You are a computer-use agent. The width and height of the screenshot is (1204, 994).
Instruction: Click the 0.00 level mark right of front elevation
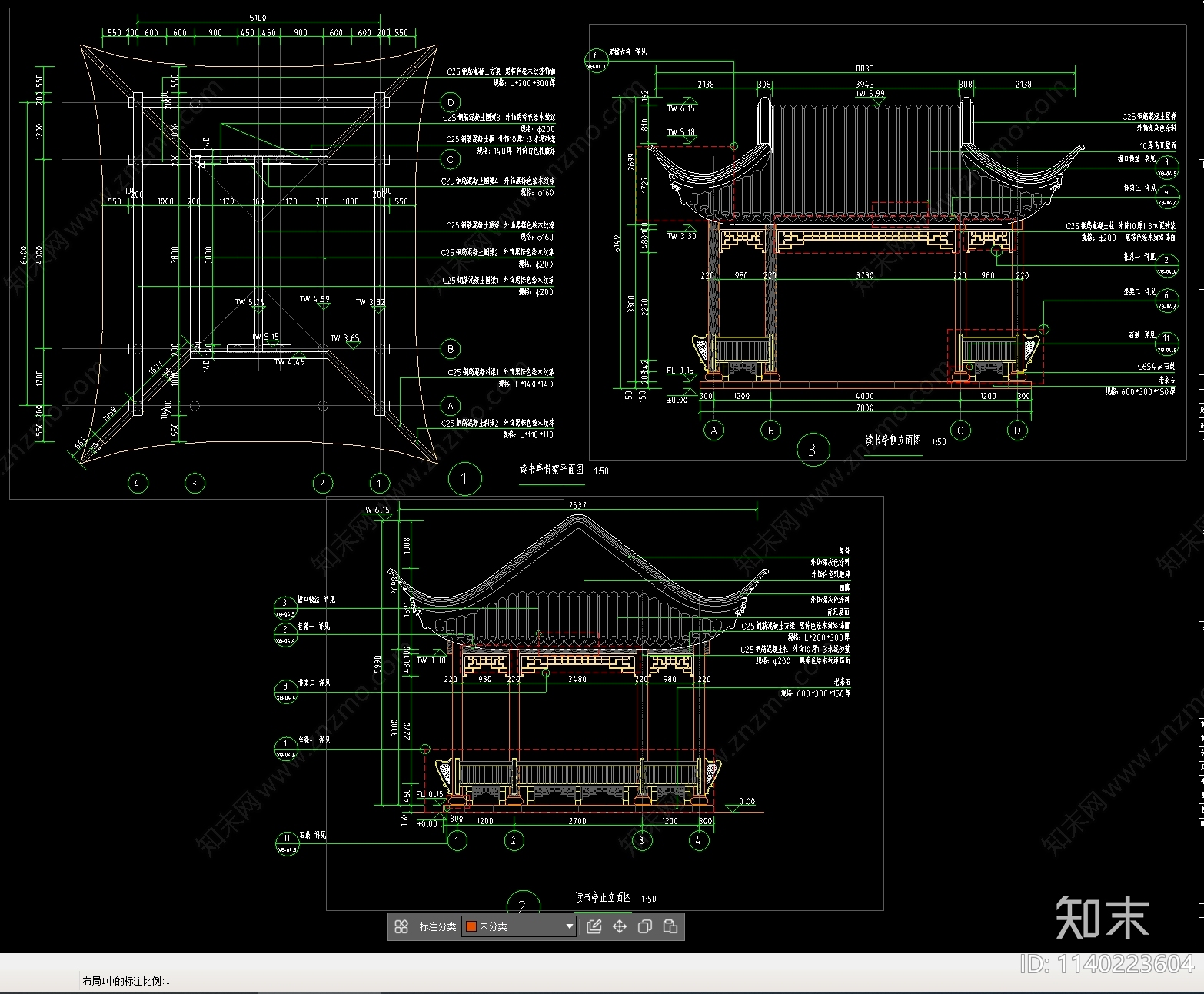click(x=747, y=801)
